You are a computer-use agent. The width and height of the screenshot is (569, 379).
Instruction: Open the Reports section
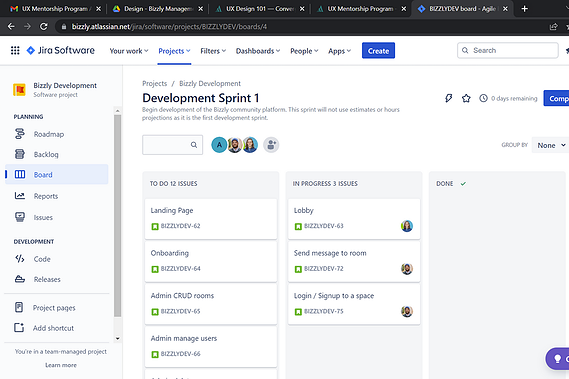(x=46, y=196)
